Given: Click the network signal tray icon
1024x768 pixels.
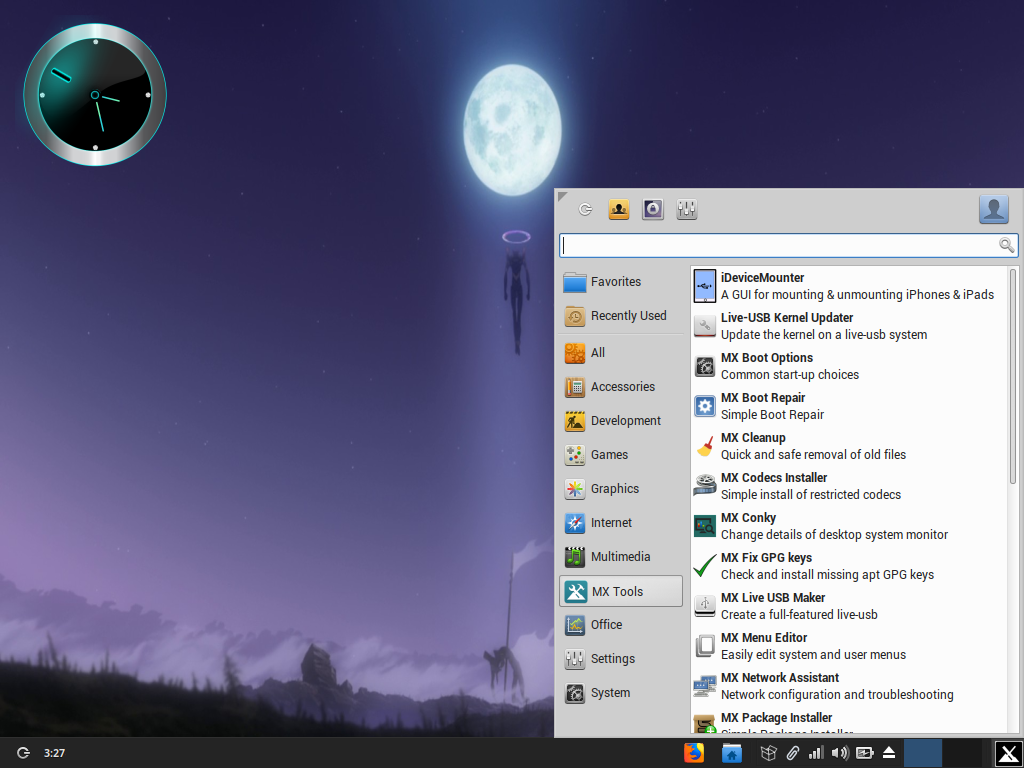Looking at the screenshot, I should (816, 753).
